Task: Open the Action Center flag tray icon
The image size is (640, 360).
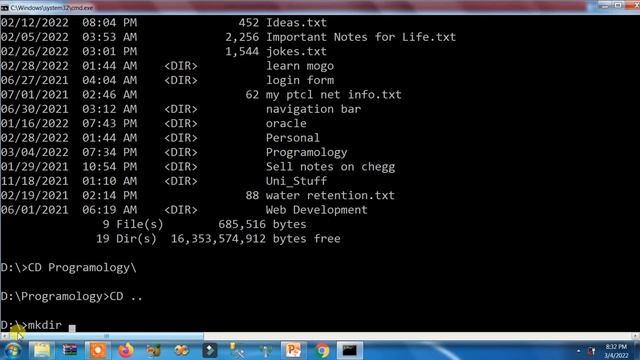Action: coord(591,351)
